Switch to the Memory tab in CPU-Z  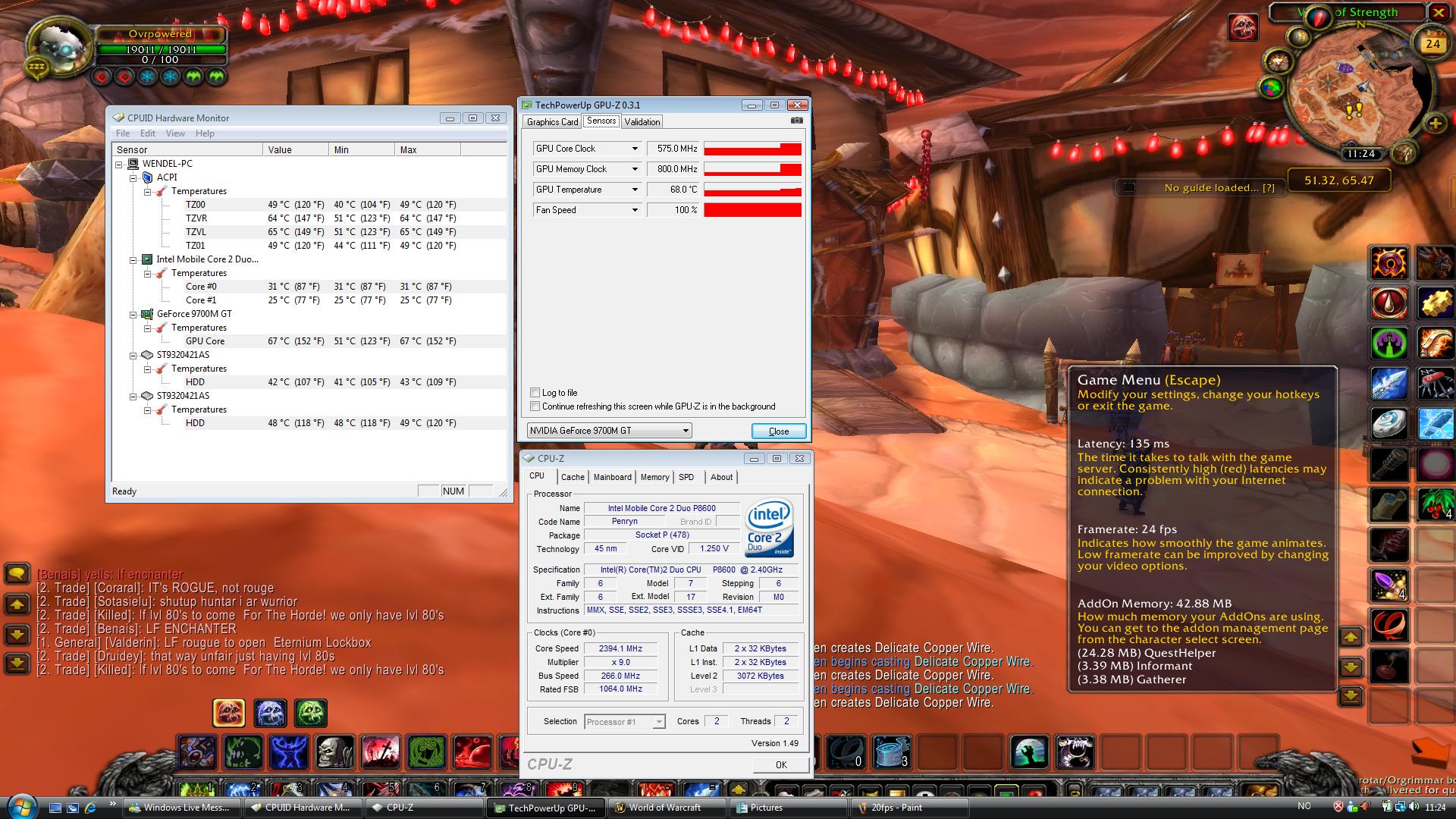[x=654, y=477]
